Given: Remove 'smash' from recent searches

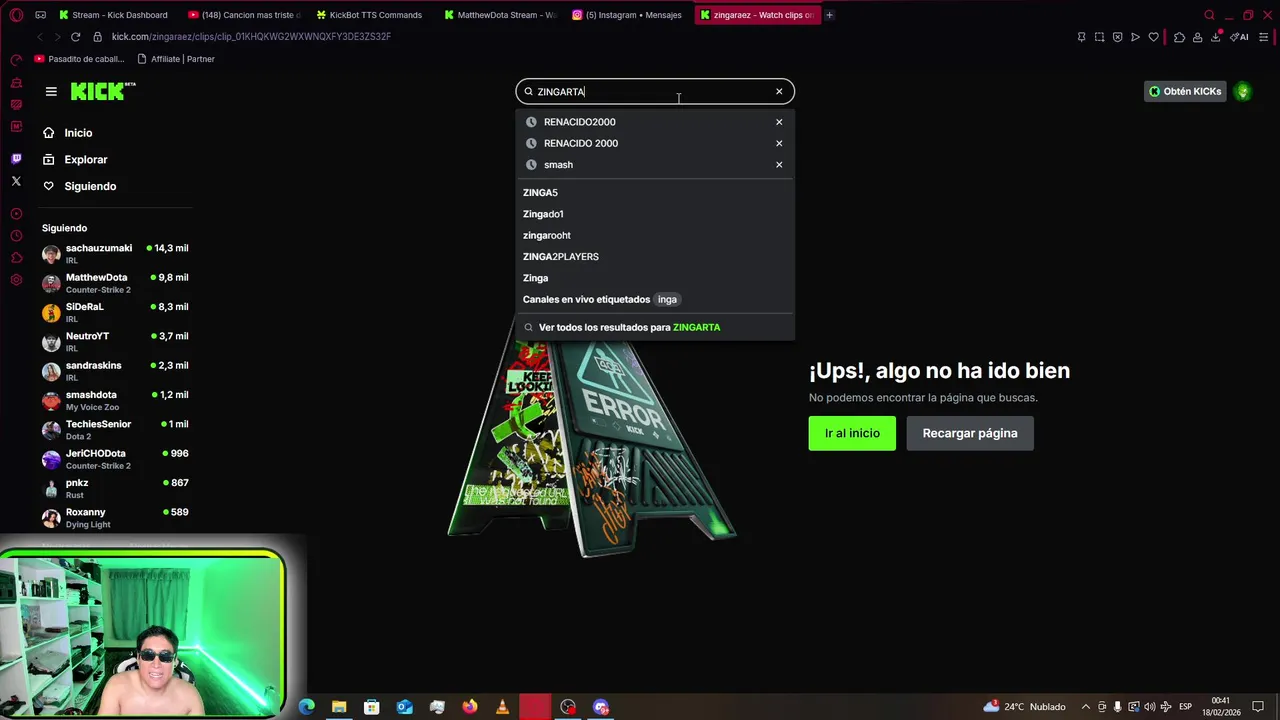Looking at the screenshot, I should pos(779,164).
